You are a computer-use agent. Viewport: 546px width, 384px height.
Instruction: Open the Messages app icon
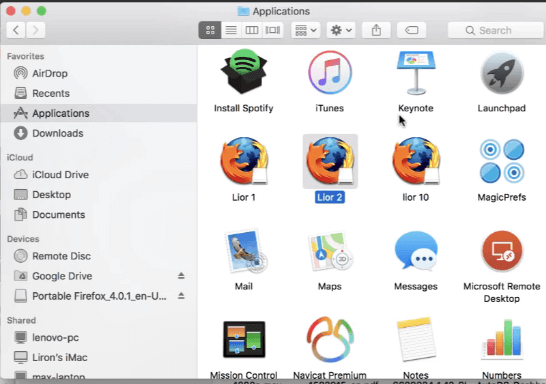(x=416, y=251)
